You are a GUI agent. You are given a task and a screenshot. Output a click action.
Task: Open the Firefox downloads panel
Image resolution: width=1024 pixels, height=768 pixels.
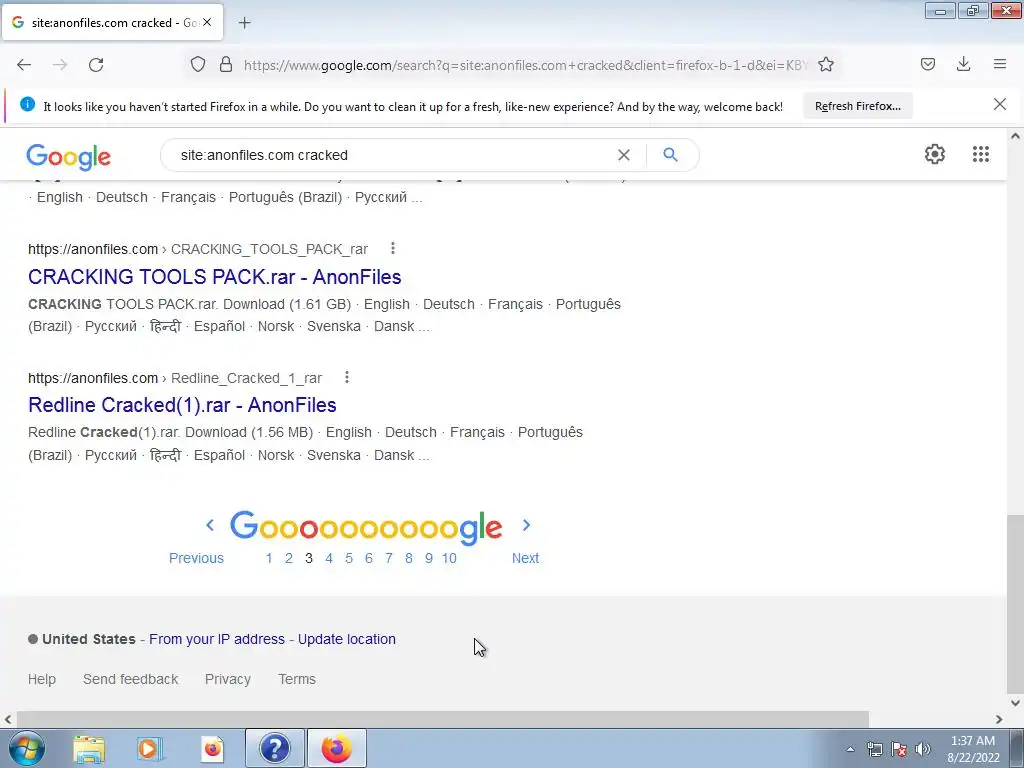(963, 64)
